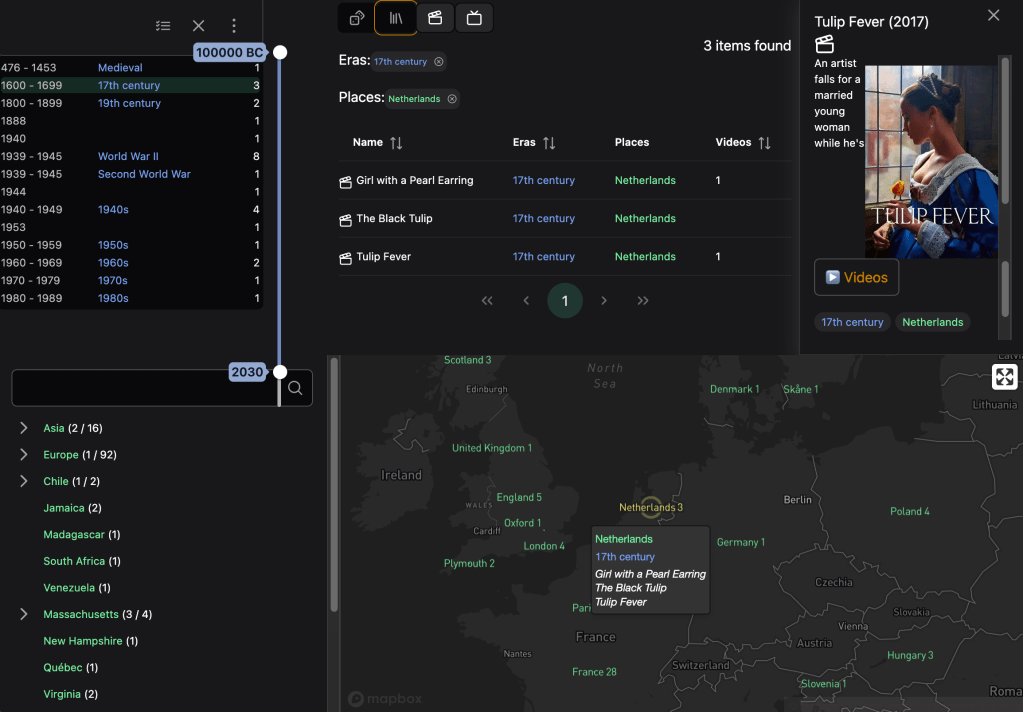The image size is (1023, 712).
Task: Click the checklist icon above the eras list
Action: 163,26
